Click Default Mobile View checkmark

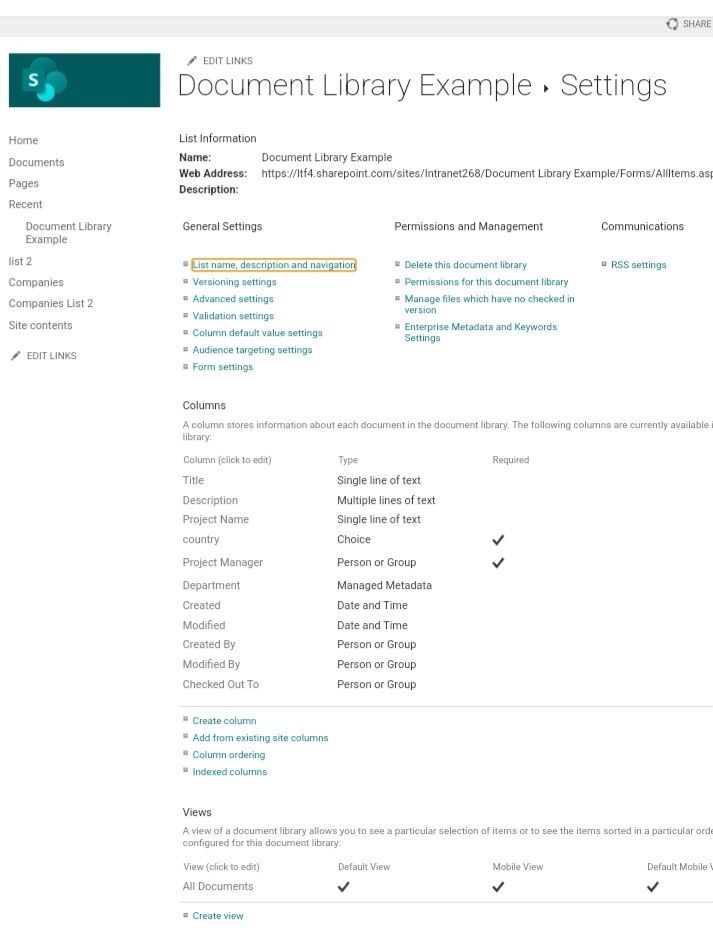tap(652, 887)
